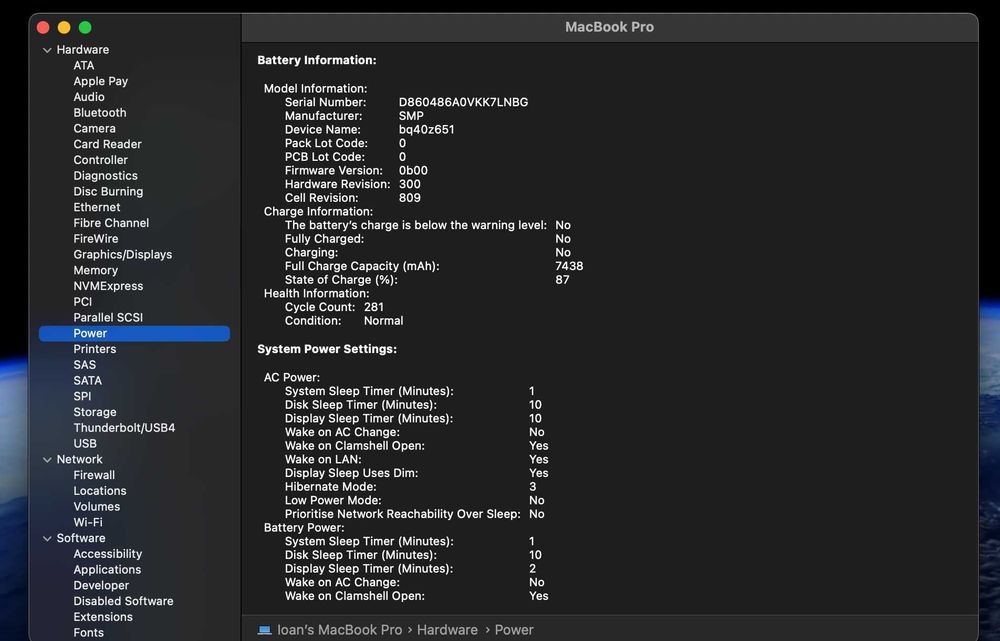Close the System Information window

coord(43,27)
